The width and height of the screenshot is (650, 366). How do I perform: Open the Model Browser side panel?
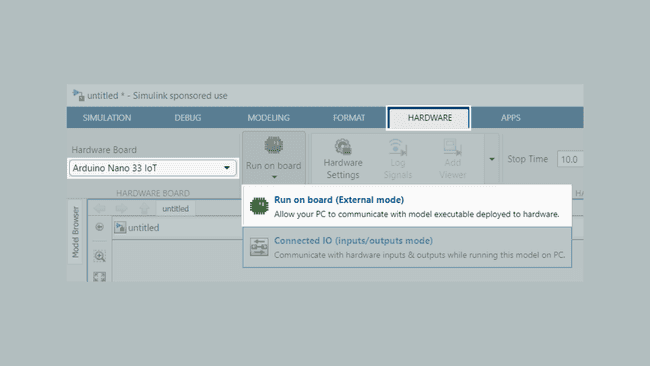pyautogui.click(x=75, y=232)
